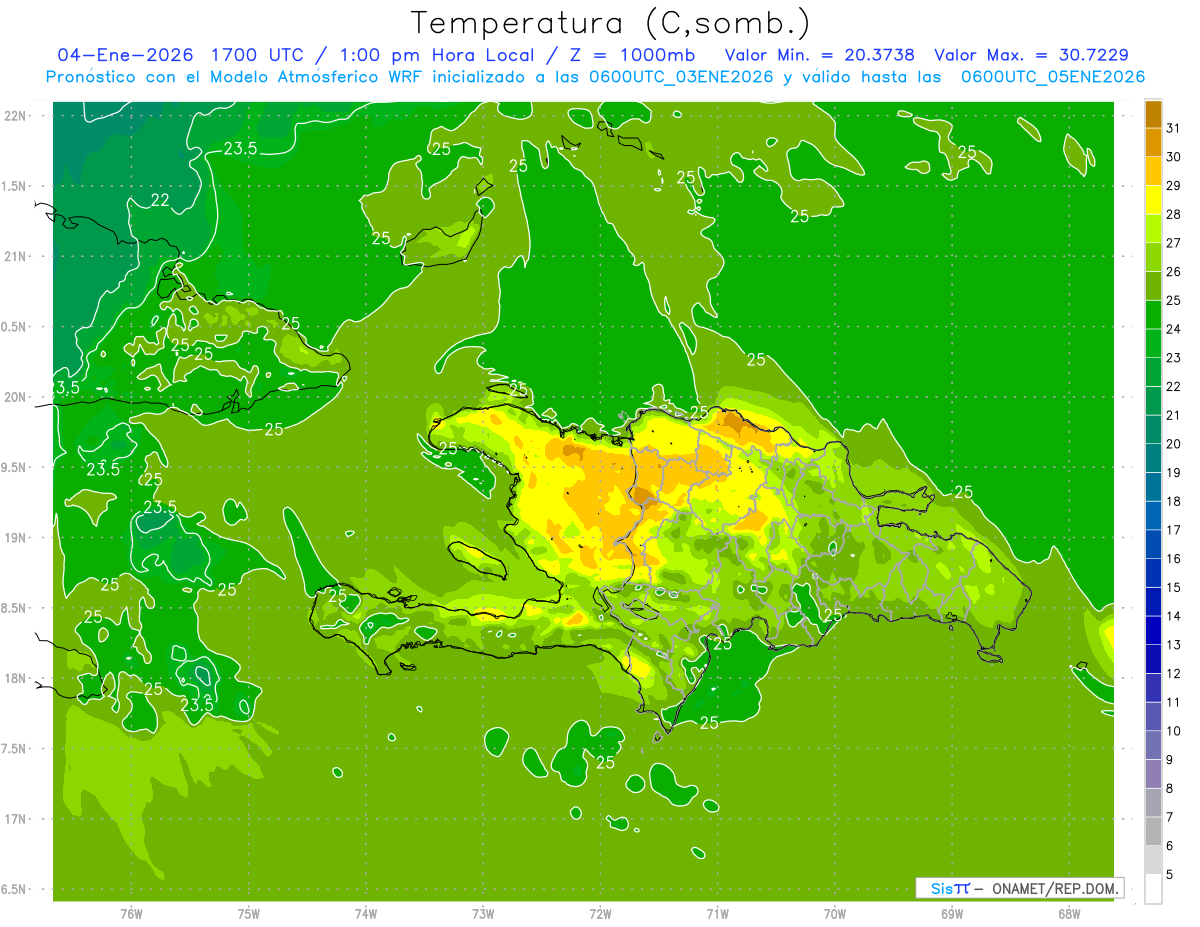Image resolution: width=1200 pixels, height=927 pixels.
Task: Click the color bar label "31"
Action: 1173,128
